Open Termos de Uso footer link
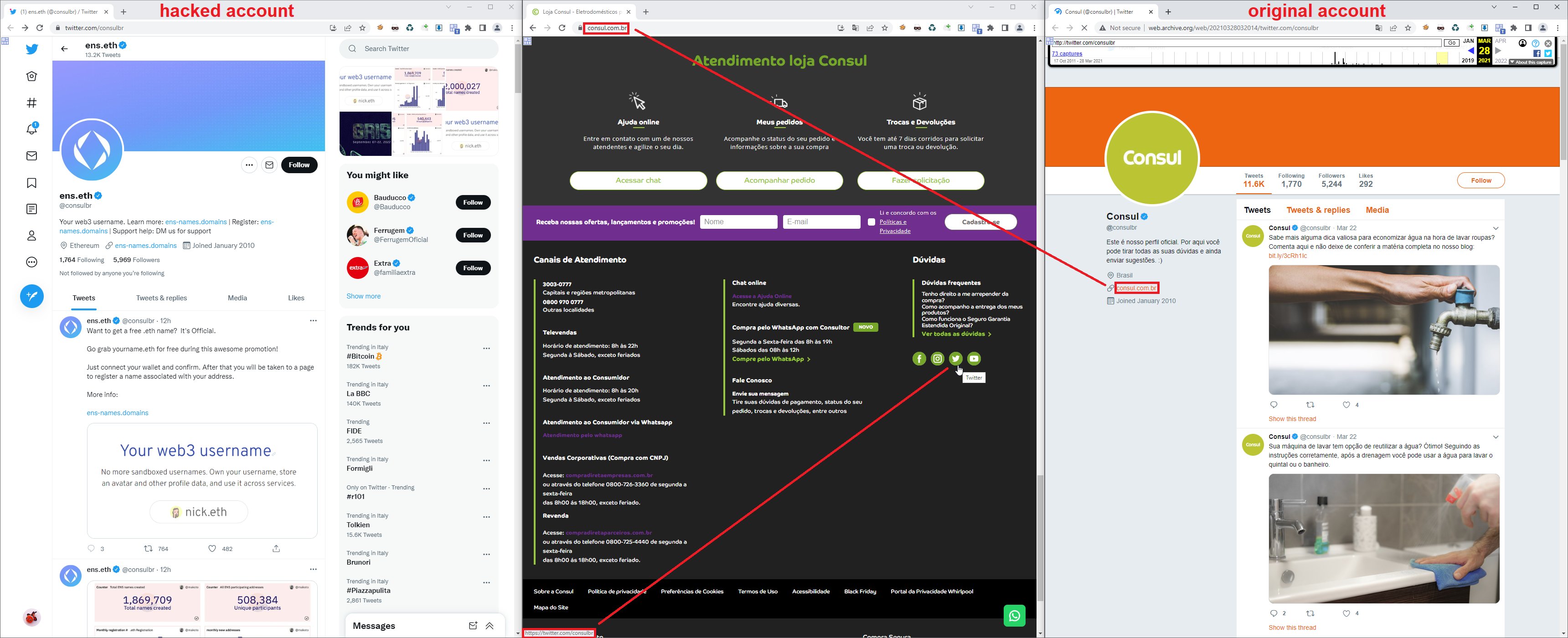 [x=757, y=591]
